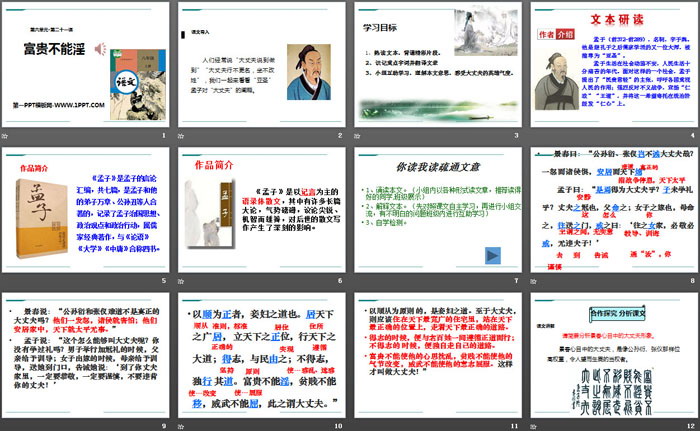This screenshot has width=700, height=431.
Task: Click the 第一PPT模板网 www.1ppt.com text on slide 1
Action: pos(58,105)
